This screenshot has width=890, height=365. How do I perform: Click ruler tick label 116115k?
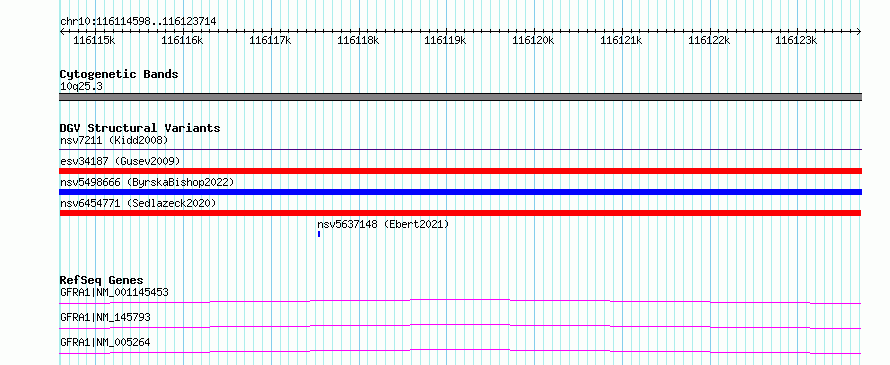(95, 40)
